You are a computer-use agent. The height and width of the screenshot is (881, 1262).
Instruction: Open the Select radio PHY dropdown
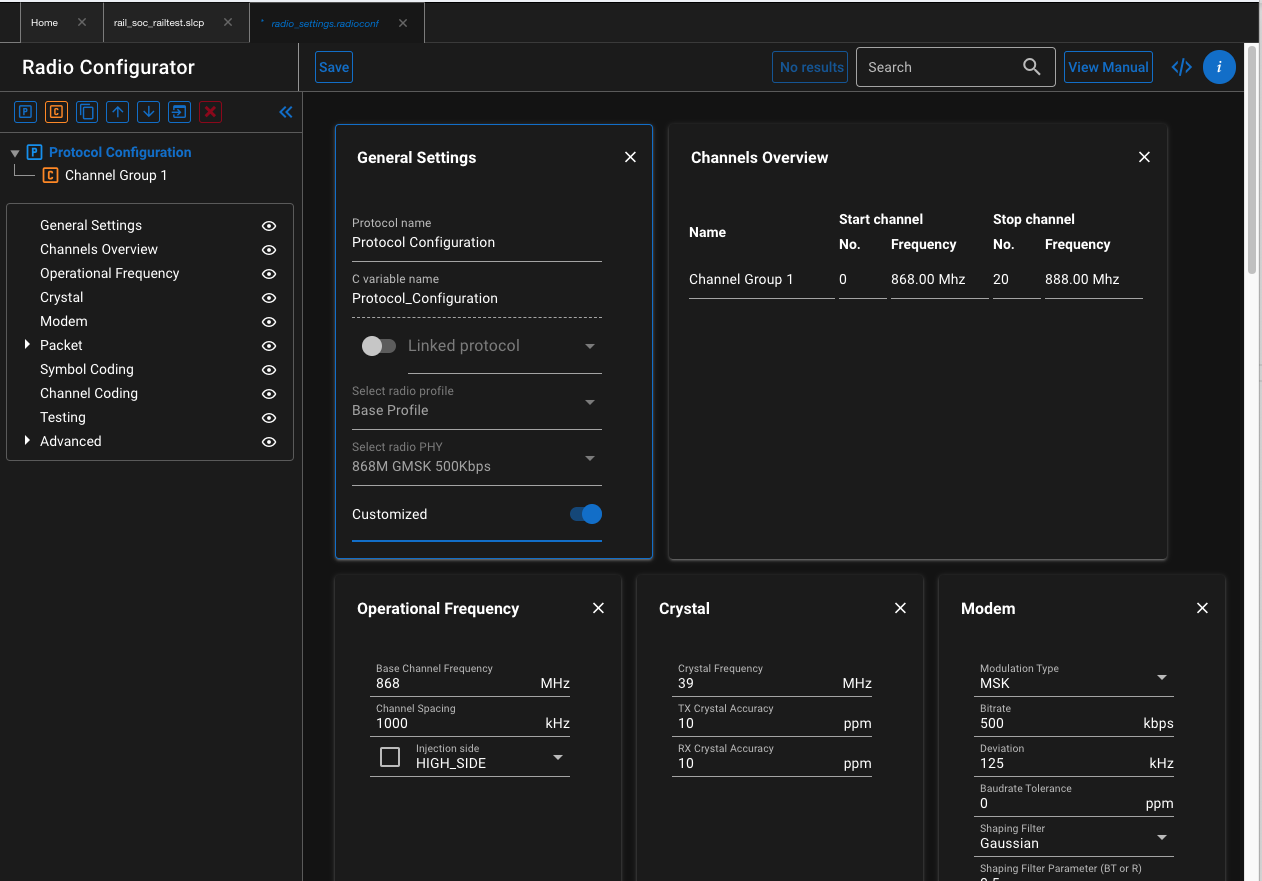(589, 460)
